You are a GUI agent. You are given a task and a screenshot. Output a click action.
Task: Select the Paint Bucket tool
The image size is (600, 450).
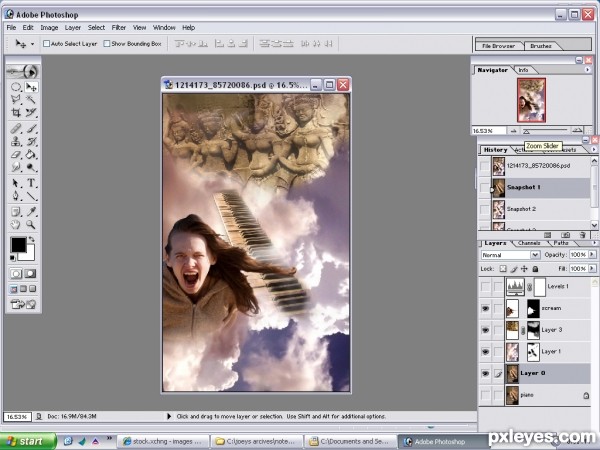(x=31, y=154)
